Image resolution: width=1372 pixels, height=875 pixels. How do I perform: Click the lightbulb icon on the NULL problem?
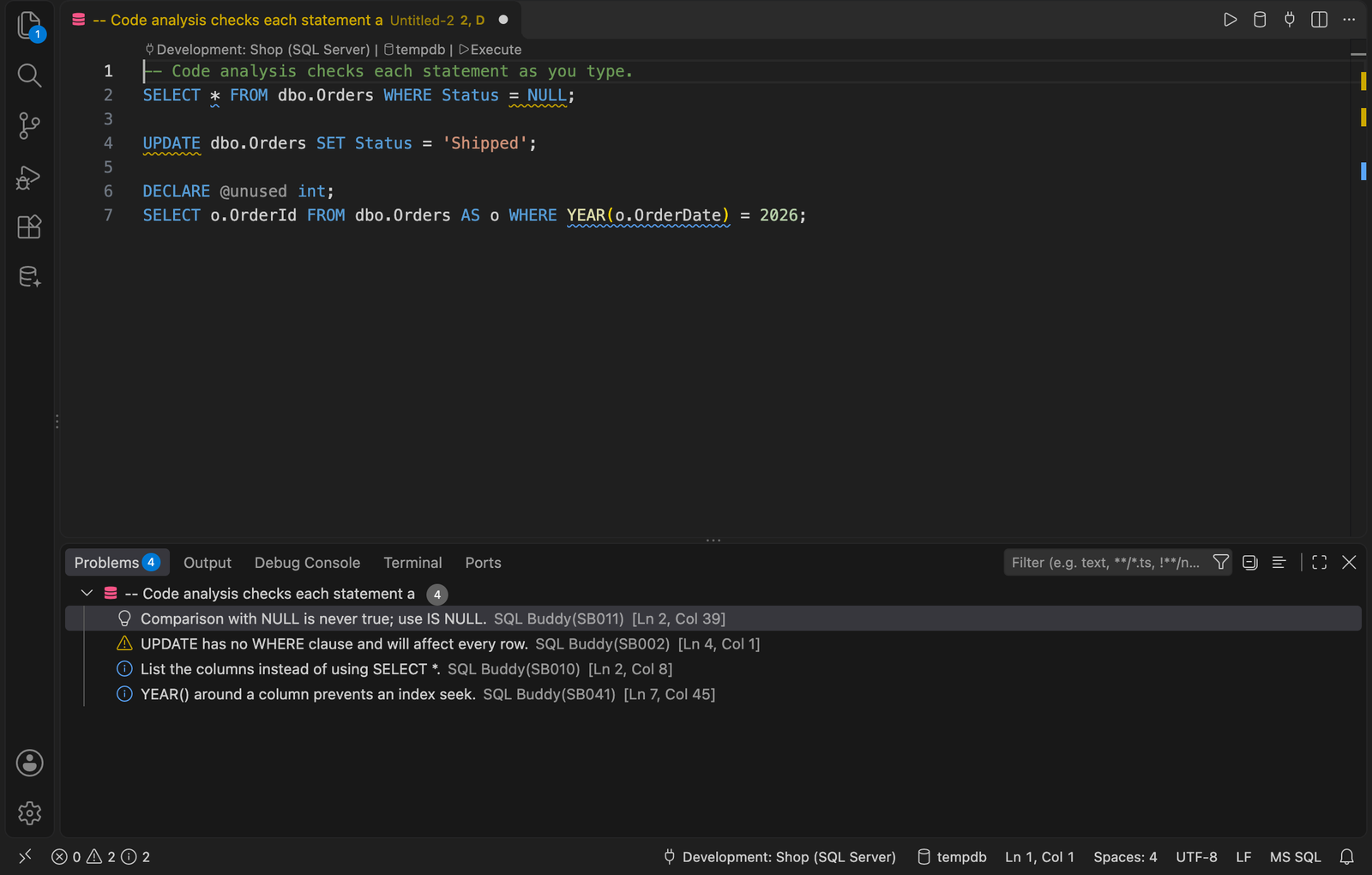tap(124, 619)
